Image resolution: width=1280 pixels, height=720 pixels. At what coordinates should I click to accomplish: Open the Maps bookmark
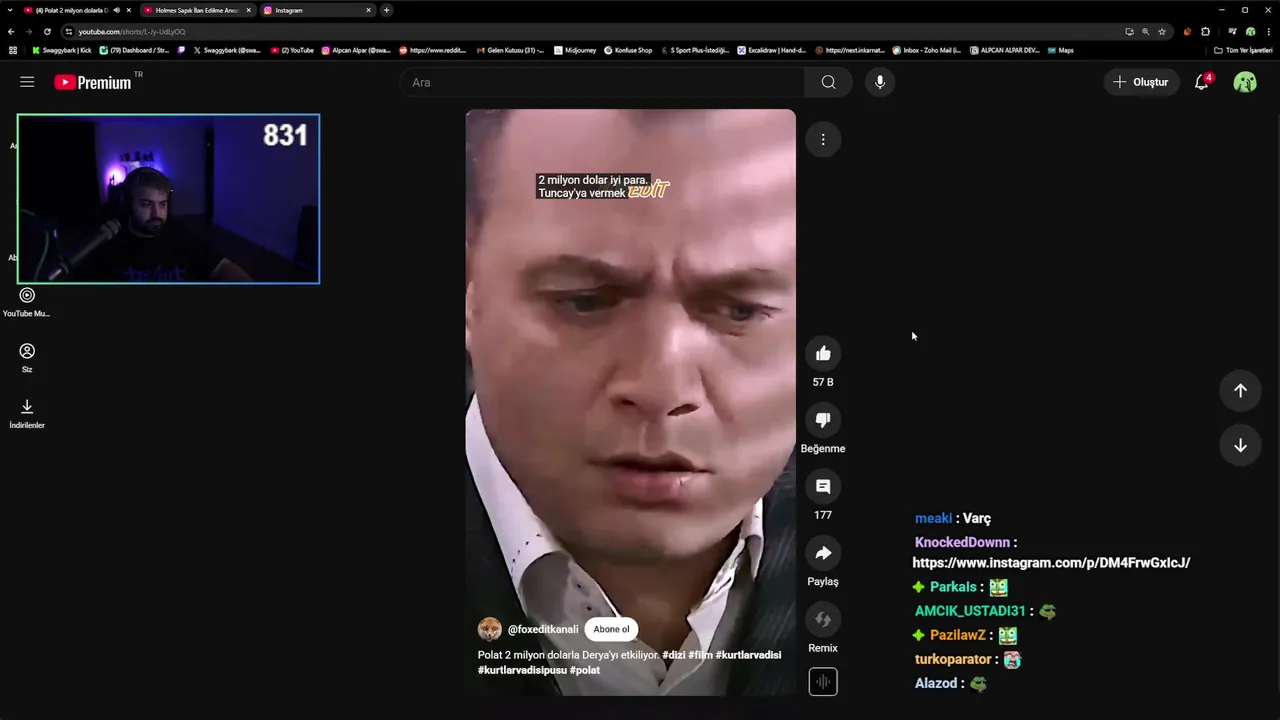coord(1060,50)
